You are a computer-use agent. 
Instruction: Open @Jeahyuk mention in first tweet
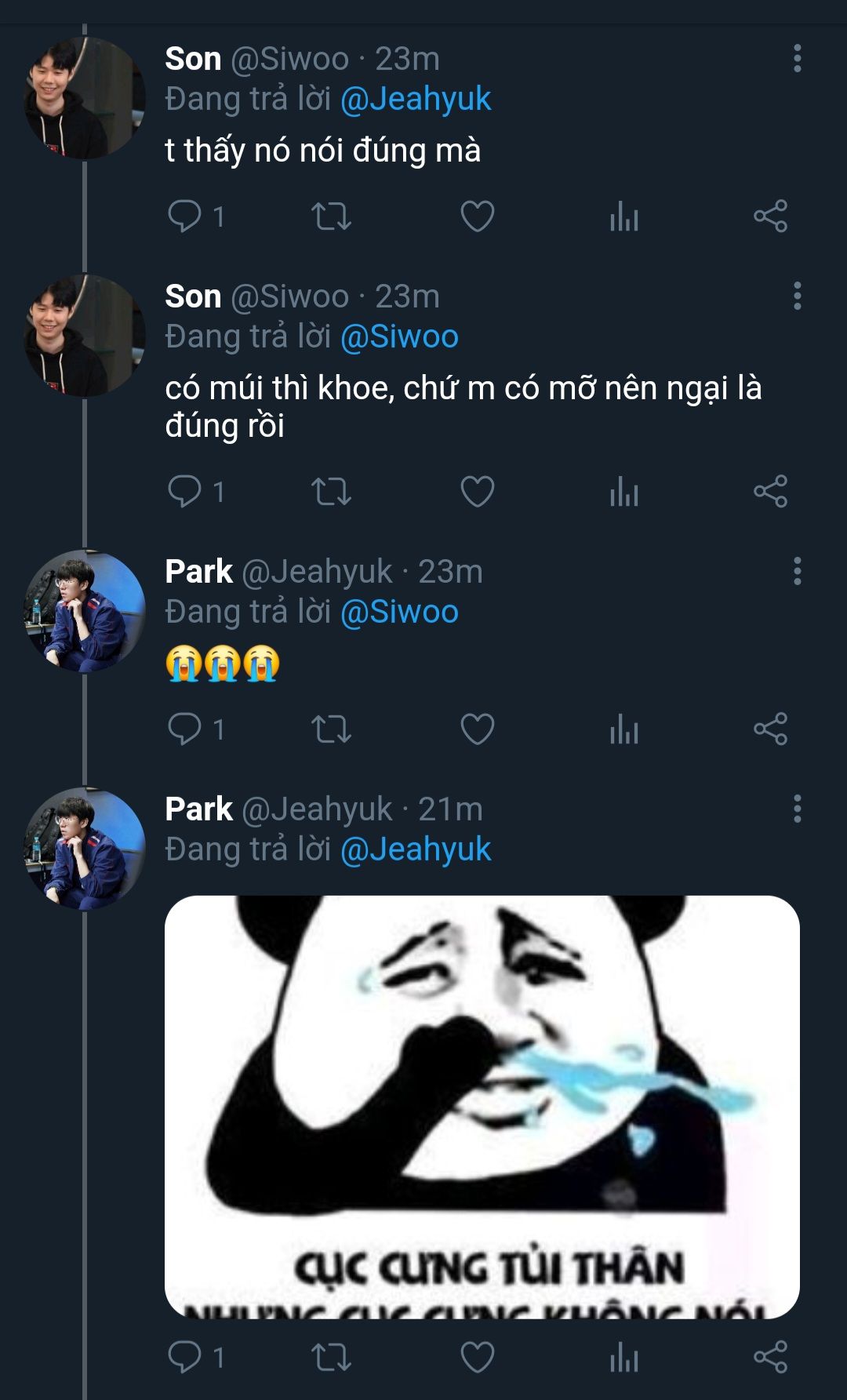(416, 100)
